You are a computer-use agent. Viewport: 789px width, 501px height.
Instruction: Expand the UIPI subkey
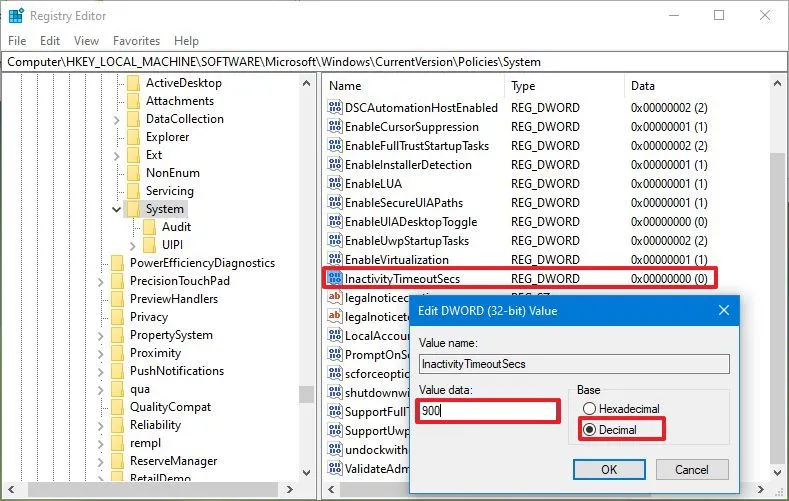[133, 245]
